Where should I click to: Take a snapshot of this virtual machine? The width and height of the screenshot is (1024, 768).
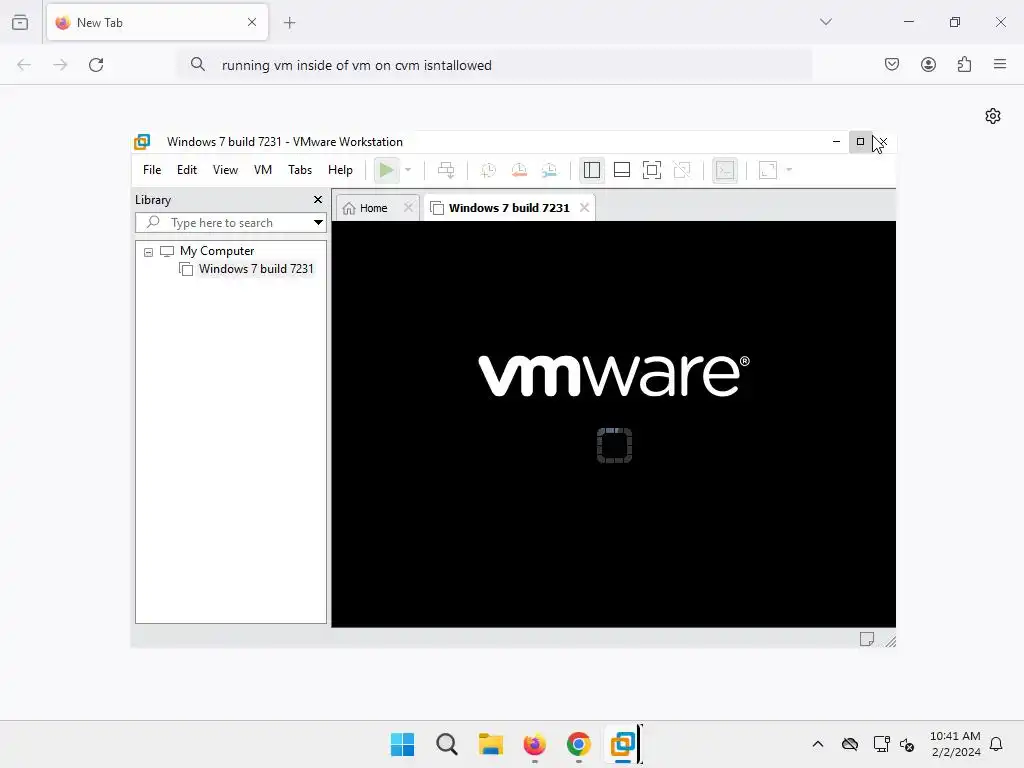pos(488,170)
